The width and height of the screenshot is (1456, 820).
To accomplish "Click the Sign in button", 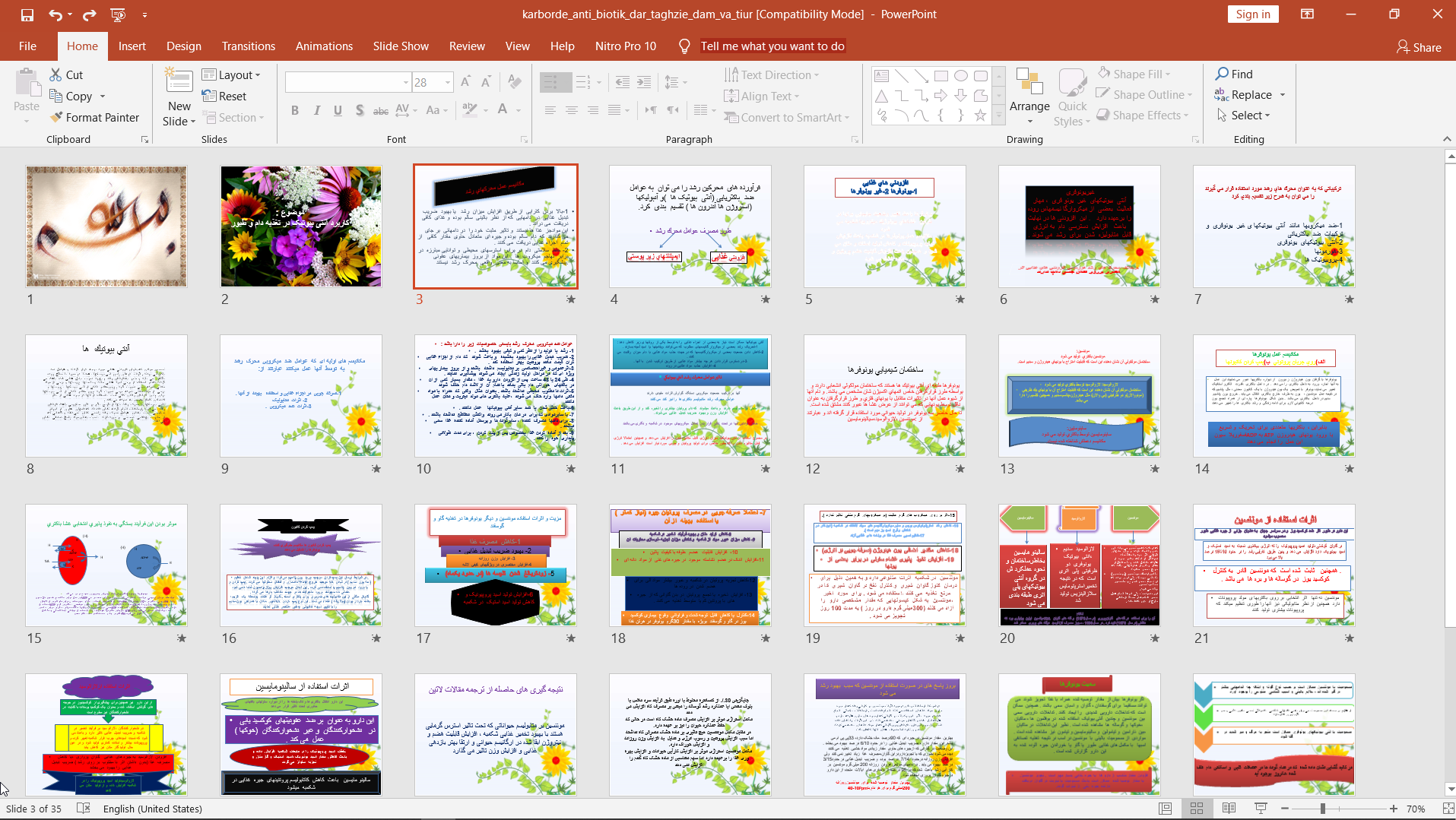I will (1252, 14).
